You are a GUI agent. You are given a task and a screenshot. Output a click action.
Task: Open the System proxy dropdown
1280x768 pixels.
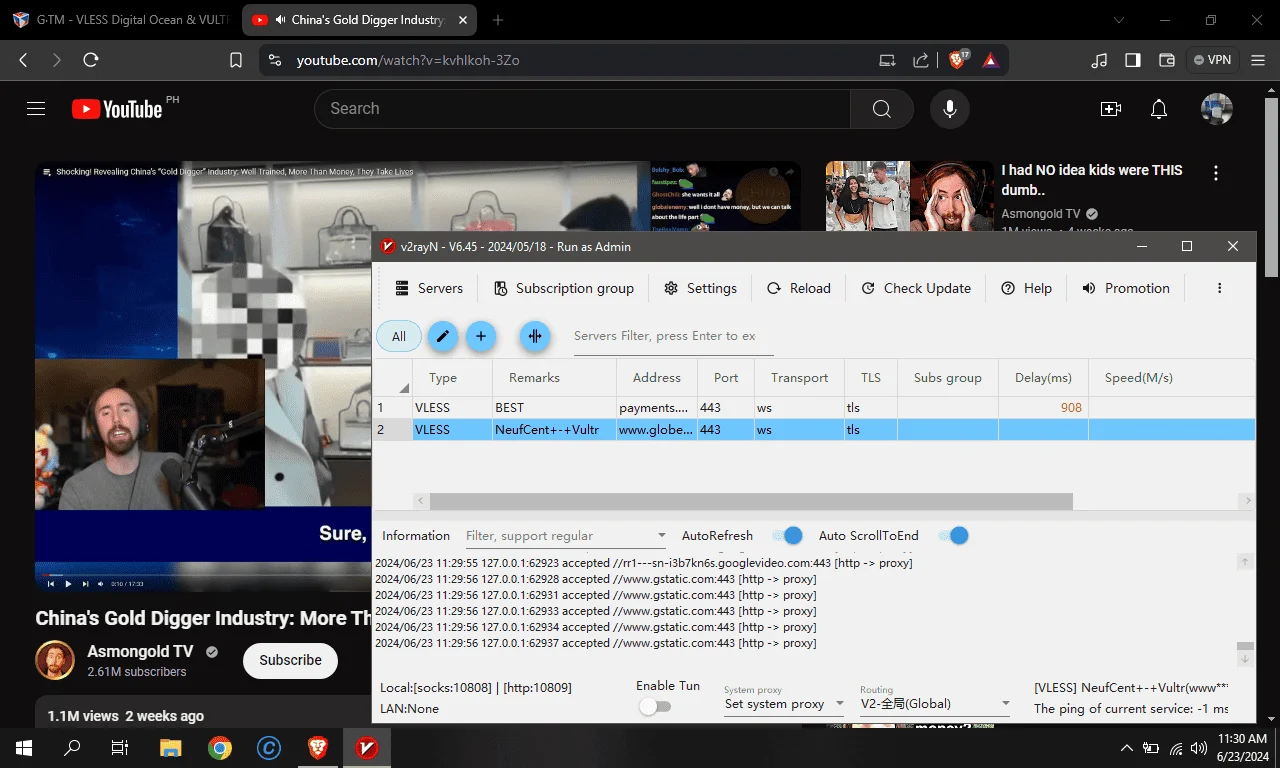click(784, 703)
